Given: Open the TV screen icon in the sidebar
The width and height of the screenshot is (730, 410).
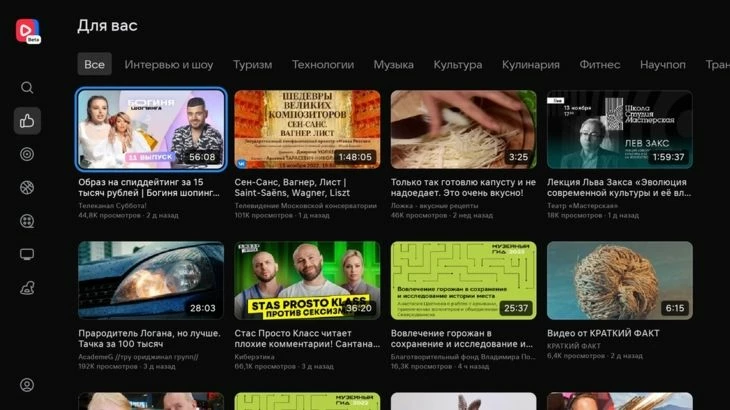Looking at the screenshot, I should 27,255.
